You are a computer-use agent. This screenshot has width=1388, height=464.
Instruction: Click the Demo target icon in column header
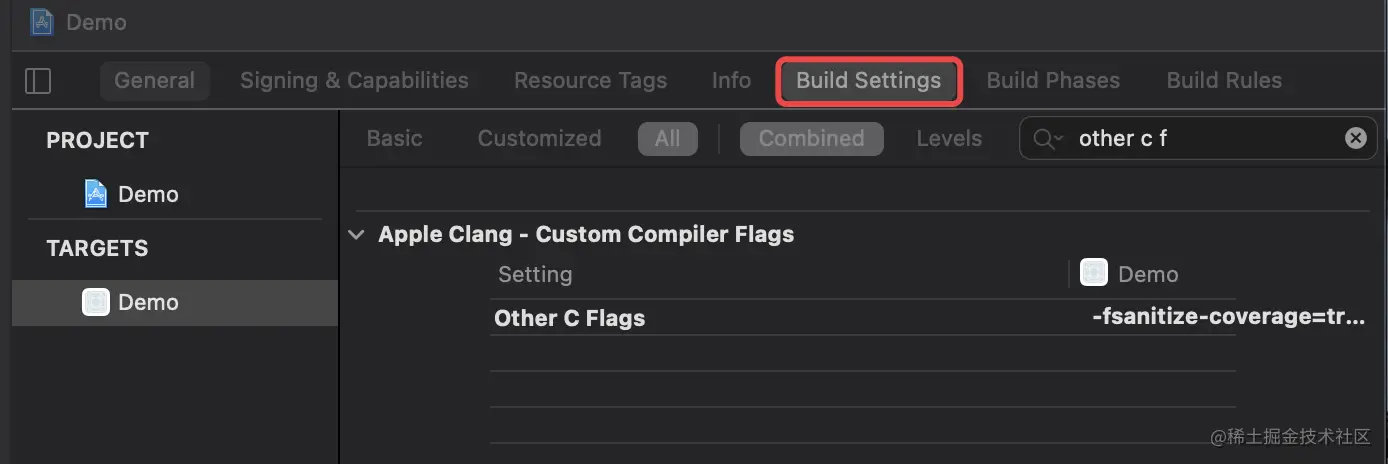click(1094, 273)
